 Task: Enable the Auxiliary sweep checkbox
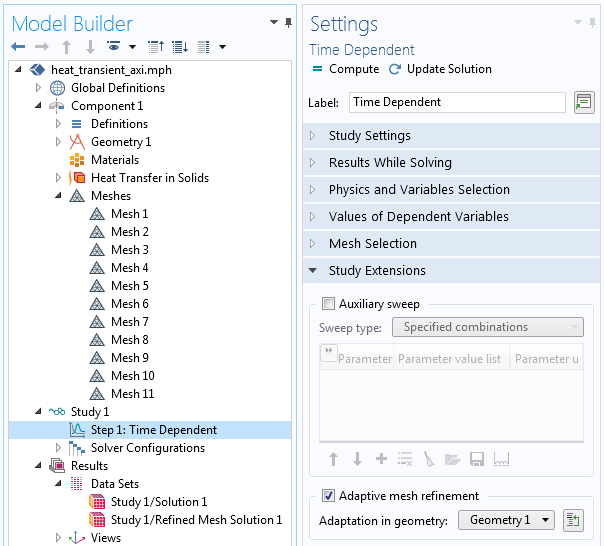(x=329, y=304)
